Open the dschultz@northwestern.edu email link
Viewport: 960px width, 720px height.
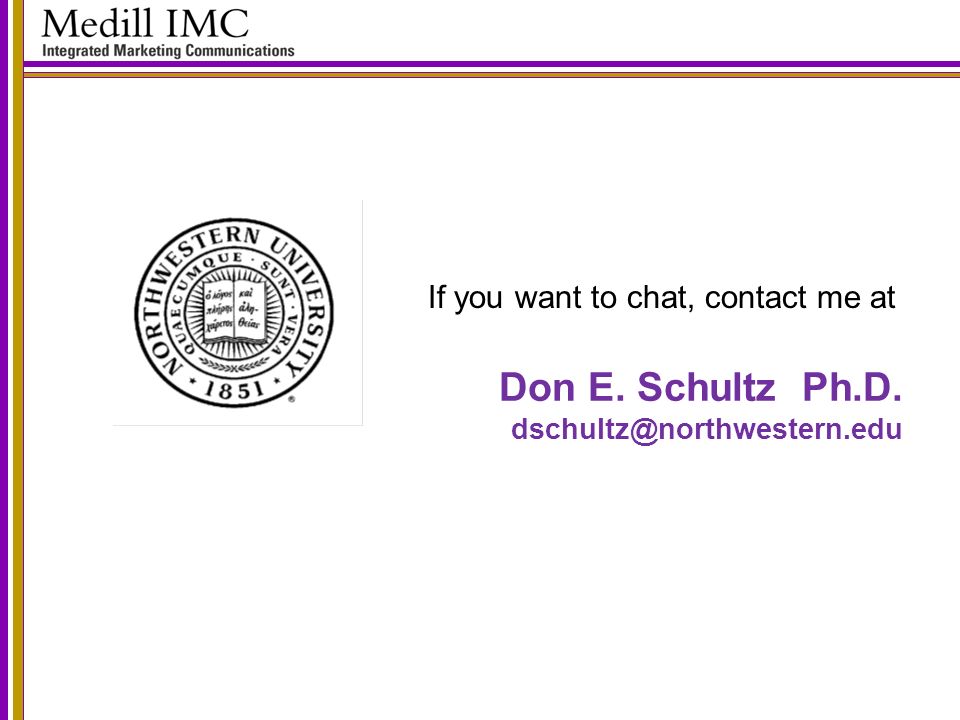(x=707, y=429)
